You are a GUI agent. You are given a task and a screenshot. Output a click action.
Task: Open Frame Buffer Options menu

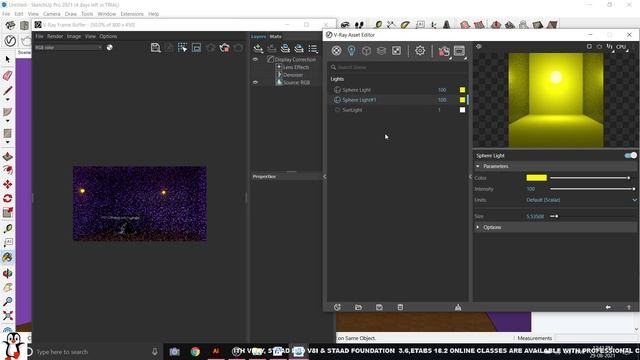(x=108, y=36)
